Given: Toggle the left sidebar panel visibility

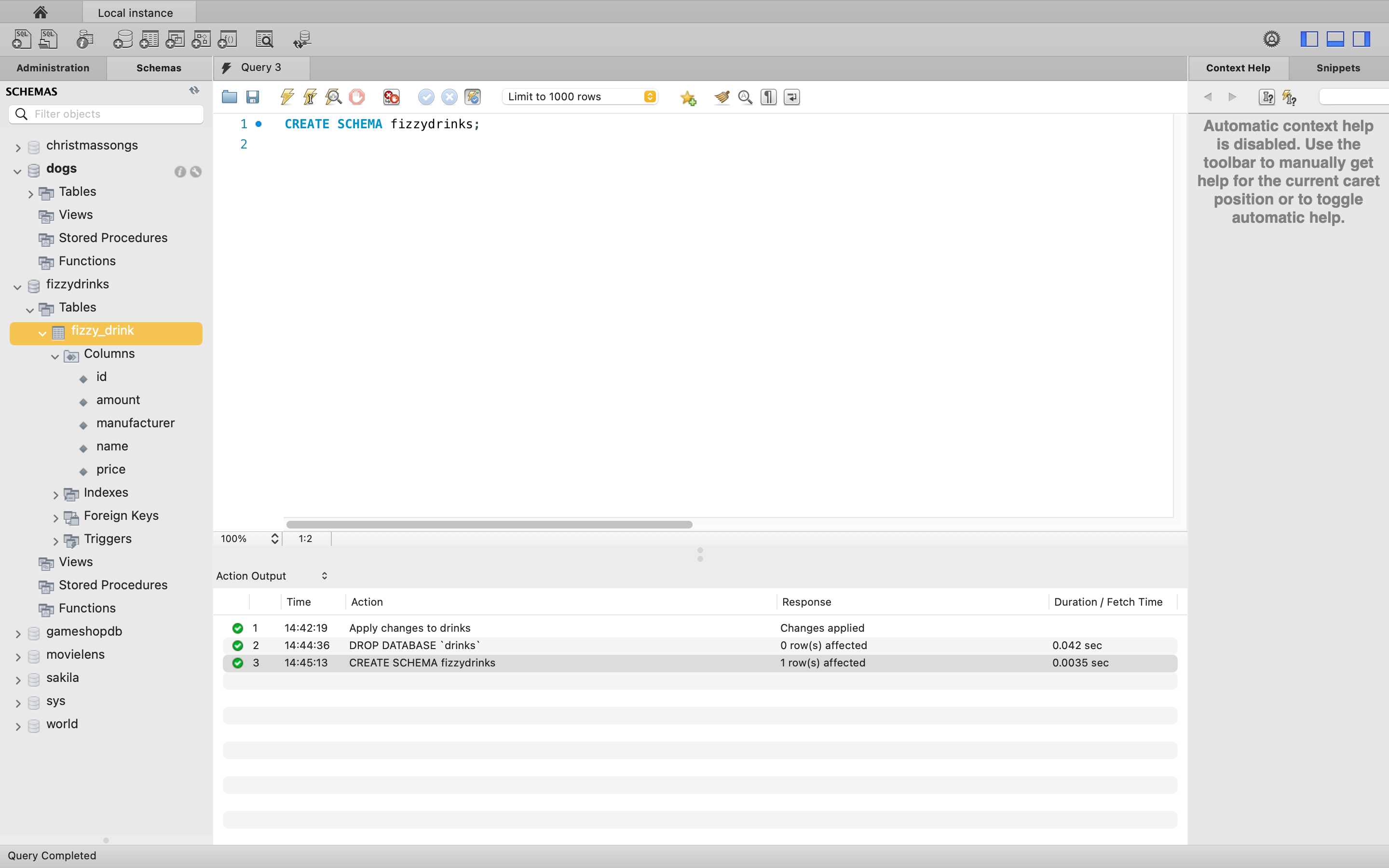Looking at the screenshot, I should [x=1308, y=39].
